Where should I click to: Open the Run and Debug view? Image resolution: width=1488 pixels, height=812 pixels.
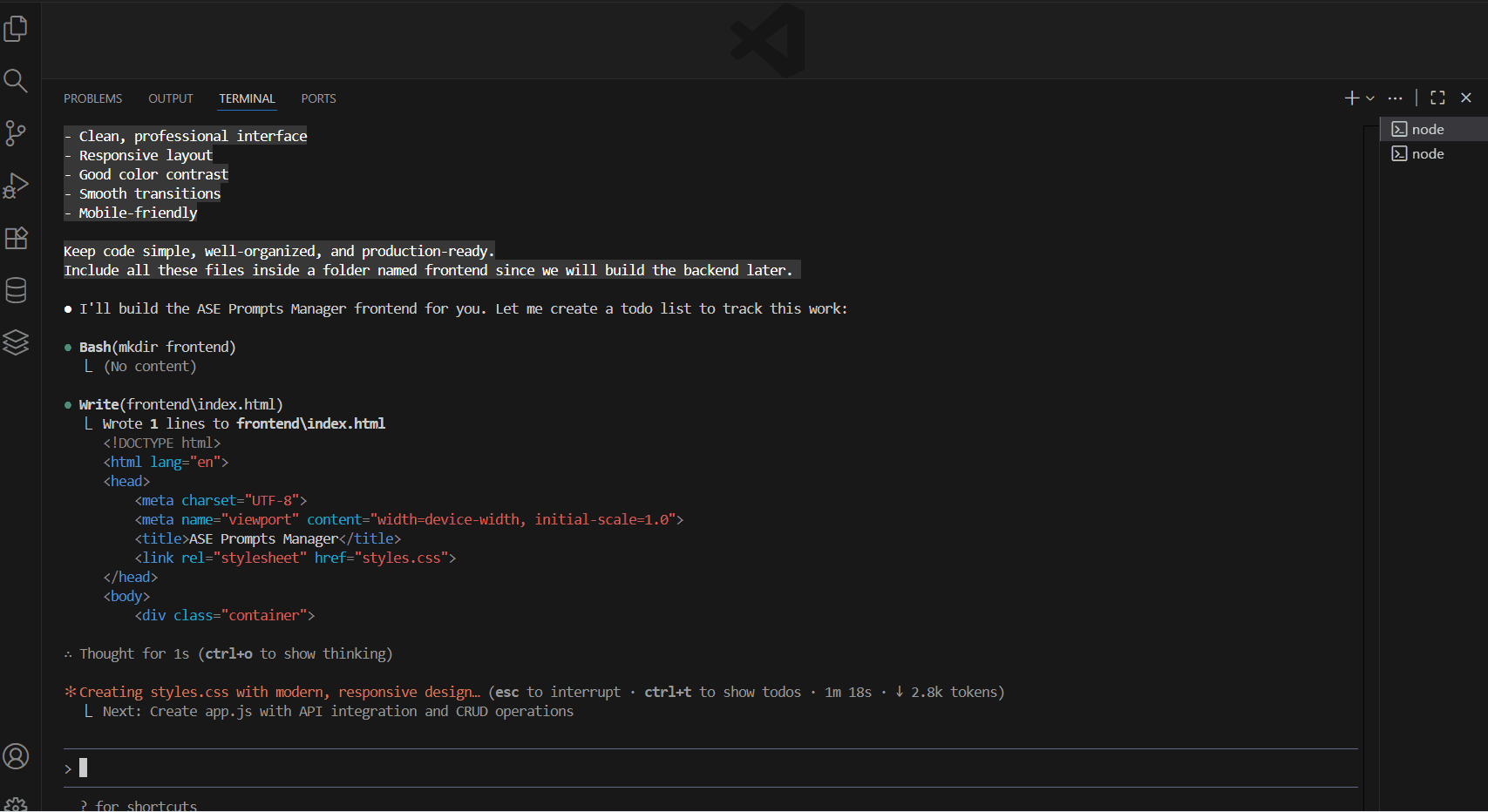(x=16, y=186)
